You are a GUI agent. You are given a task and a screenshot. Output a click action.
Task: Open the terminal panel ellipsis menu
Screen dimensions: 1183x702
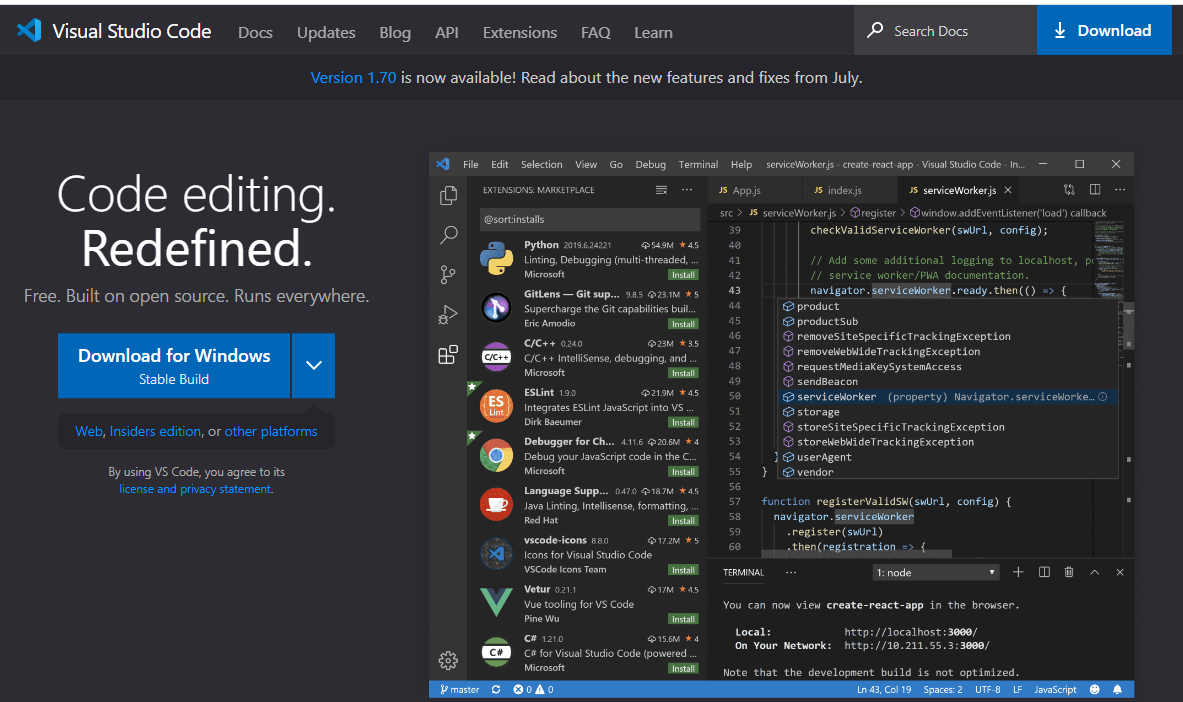click(791, 572)
